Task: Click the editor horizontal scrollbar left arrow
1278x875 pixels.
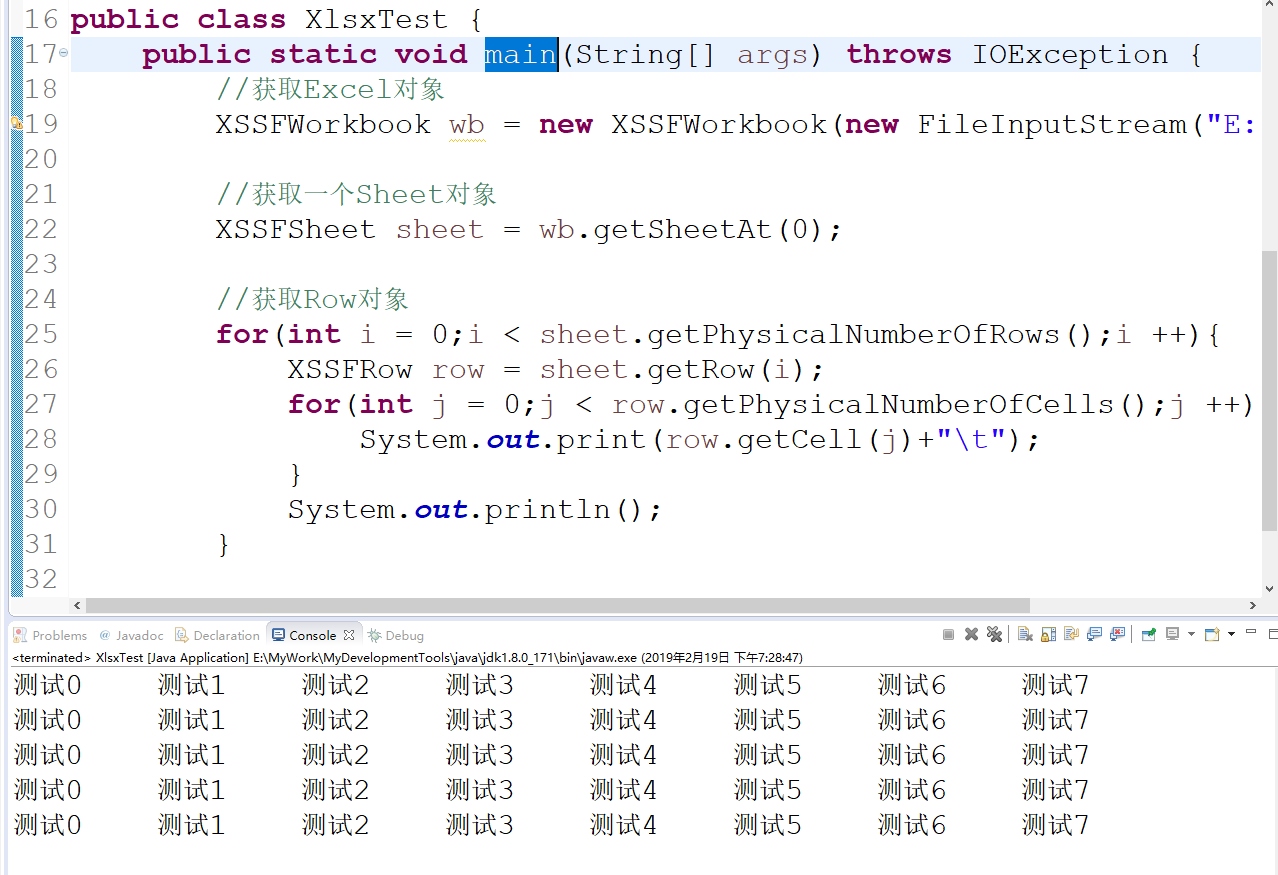Action: click(78, 605)
